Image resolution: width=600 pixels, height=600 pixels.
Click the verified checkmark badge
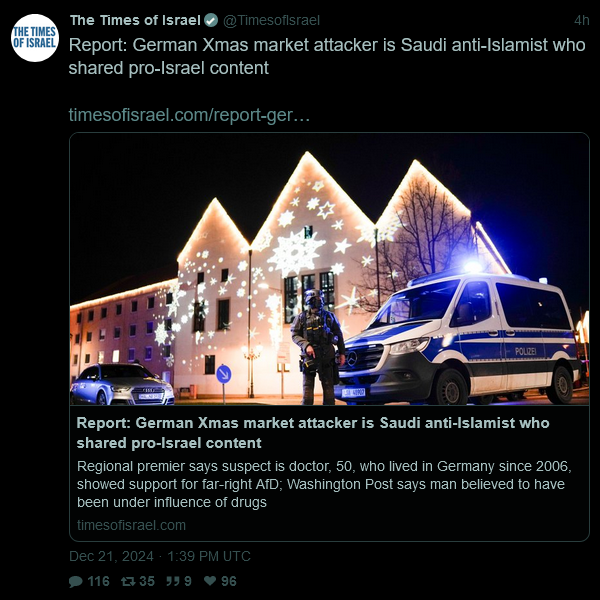211,20
